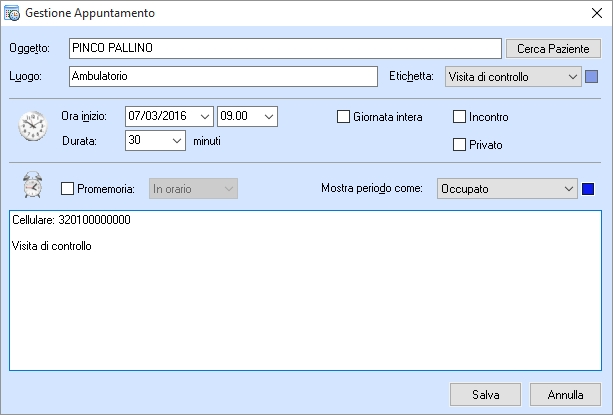Click the Durata label
The width and height of the screenshot is (613, 415).
(x=79, y=141)
